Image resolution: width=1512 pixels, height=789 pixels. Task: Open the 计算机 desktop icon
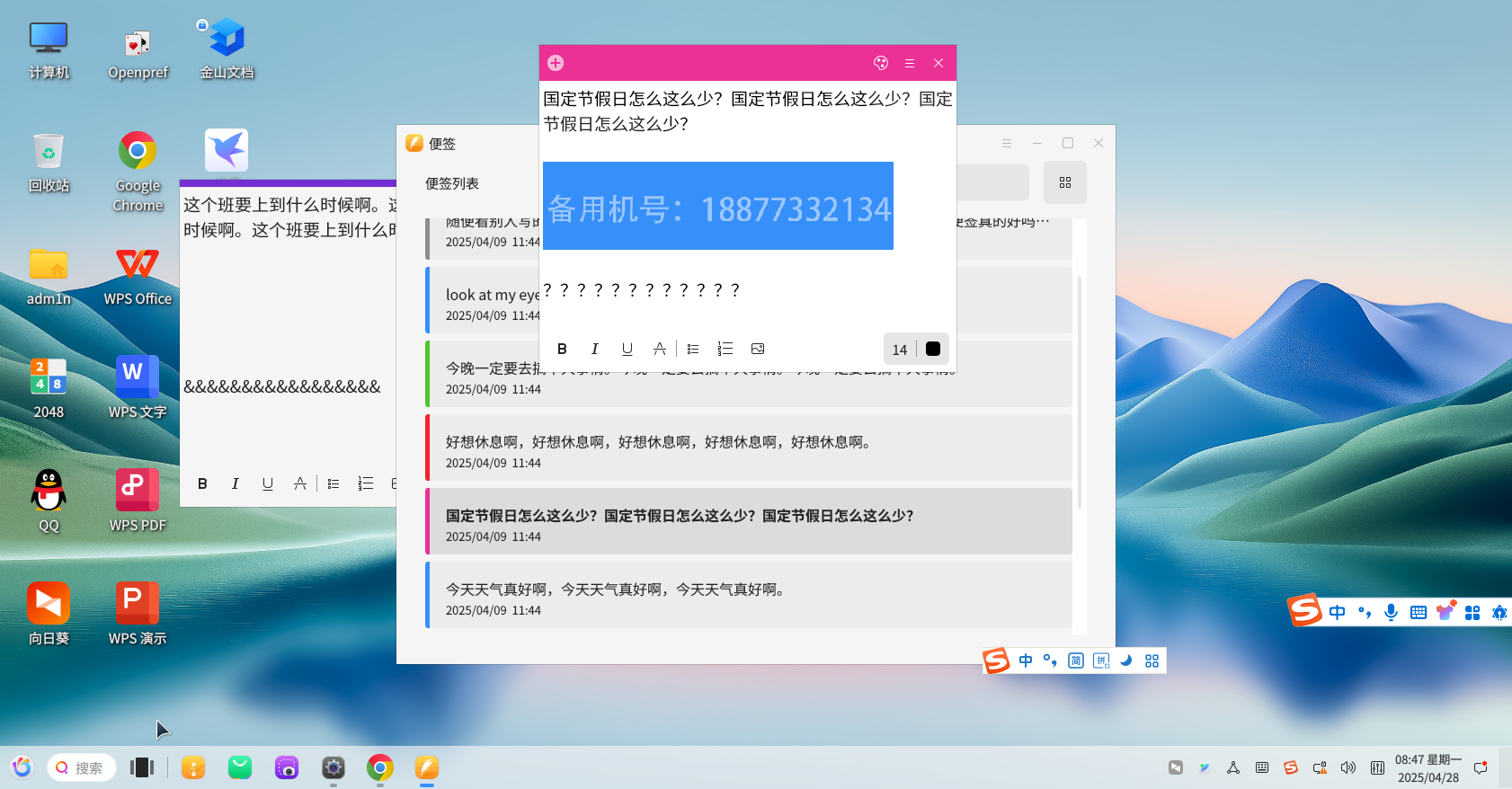click(49, 50)
